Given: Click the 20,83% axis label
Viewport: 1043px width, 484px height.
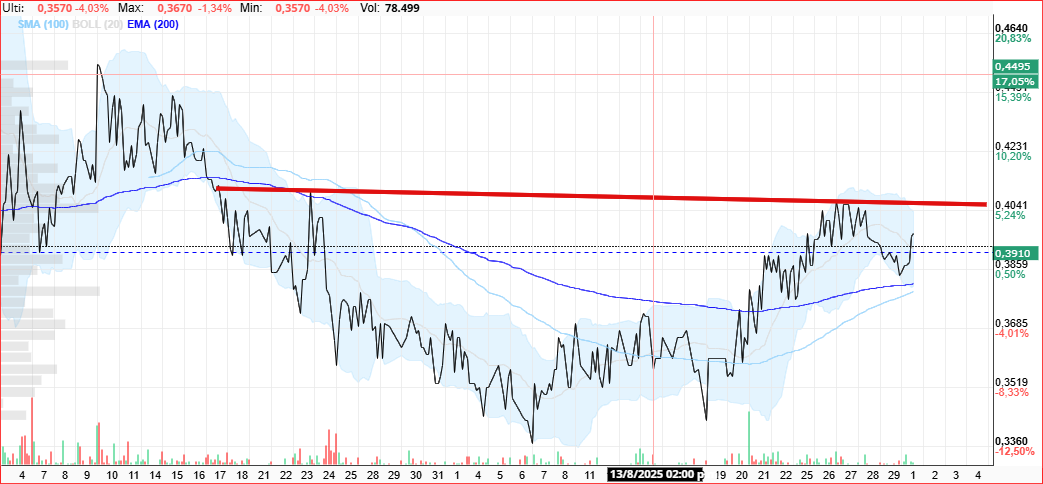Looking at the screenshot, I should click(x=1013, y=39).
